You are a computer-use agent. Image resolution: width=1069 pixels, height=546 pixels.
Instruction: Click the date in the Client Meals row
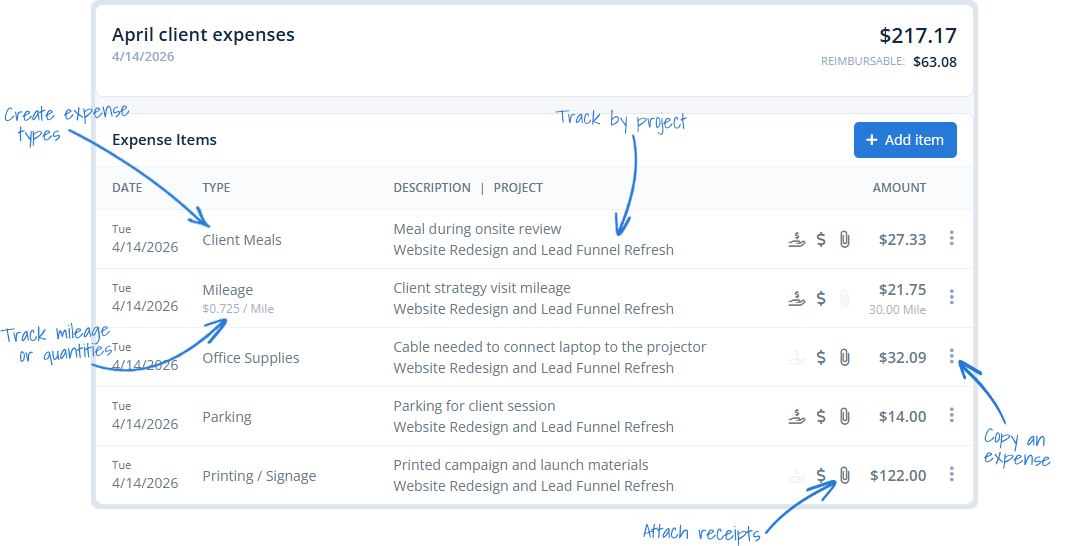pos(145,247)
